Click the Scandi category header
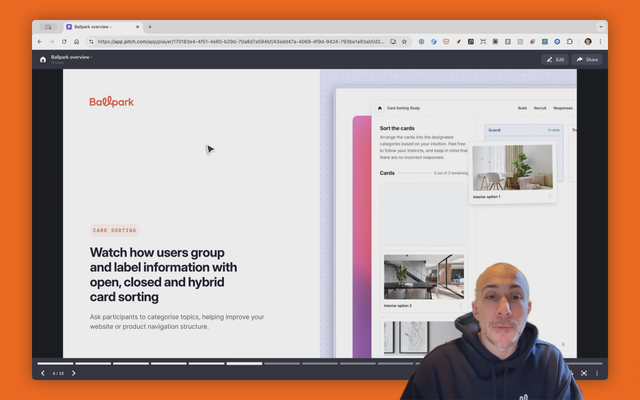640x400 pixels. pyautogui.click(x=524, y=130)
